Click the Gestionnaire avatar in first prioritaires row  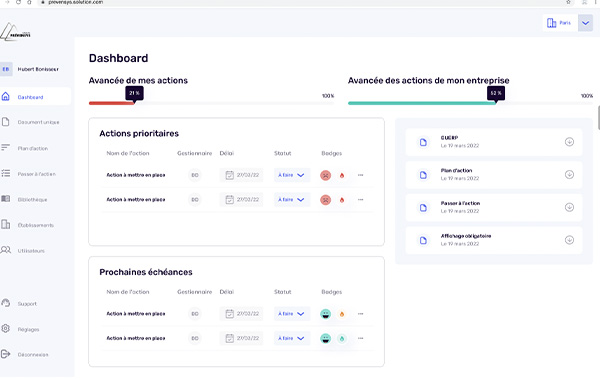click(195, 175)
